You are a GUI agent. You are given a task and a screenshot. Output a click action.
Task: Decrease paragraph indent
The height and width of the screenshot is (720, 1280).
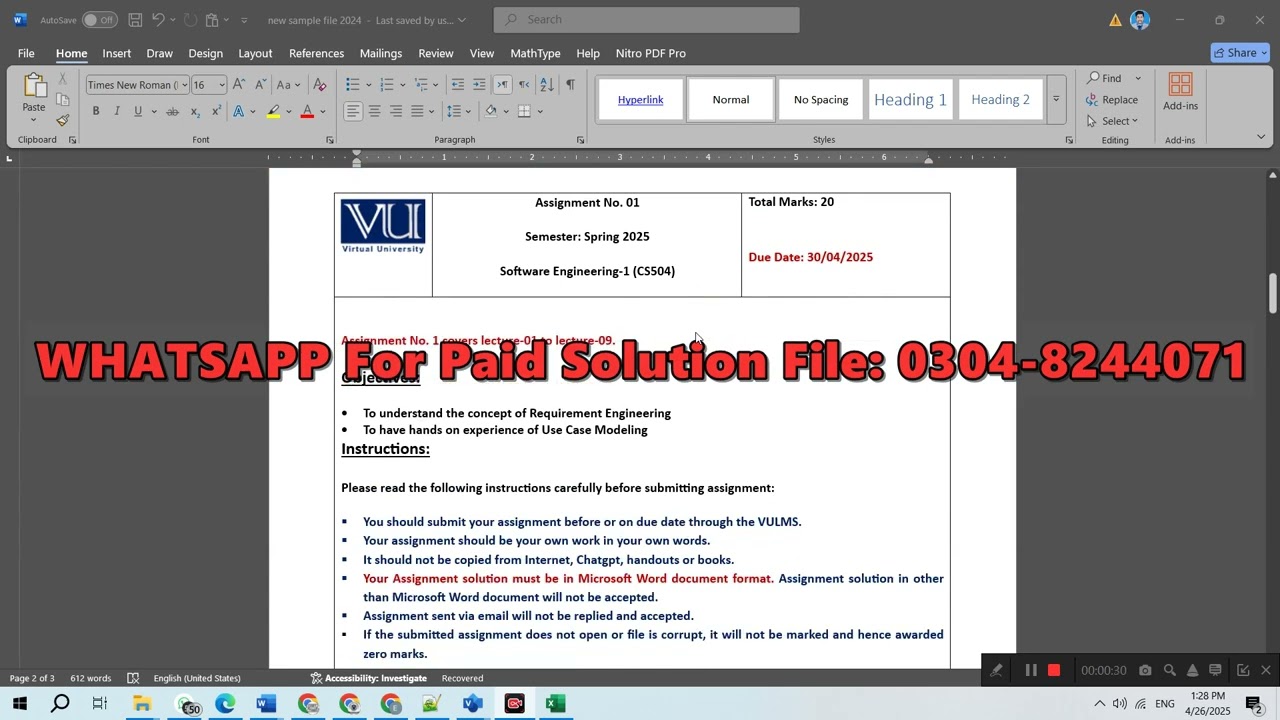[x=457, y=85]
